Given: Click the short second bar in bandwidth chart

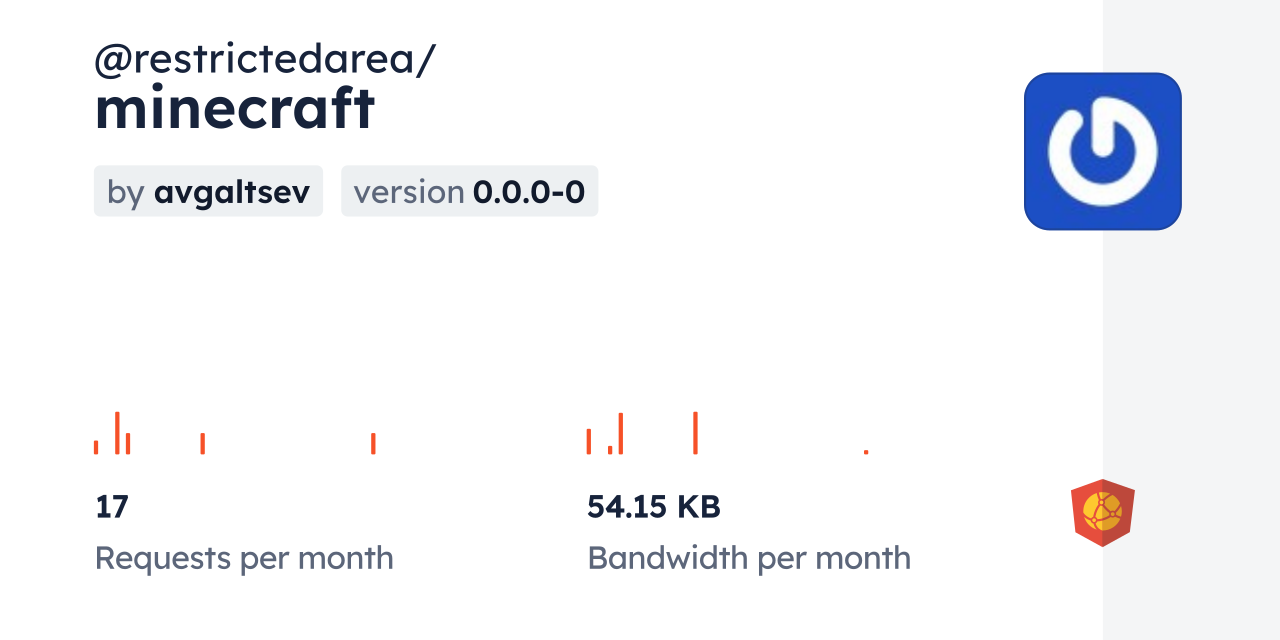Looking at the screenshot, I should click(610, 449).
